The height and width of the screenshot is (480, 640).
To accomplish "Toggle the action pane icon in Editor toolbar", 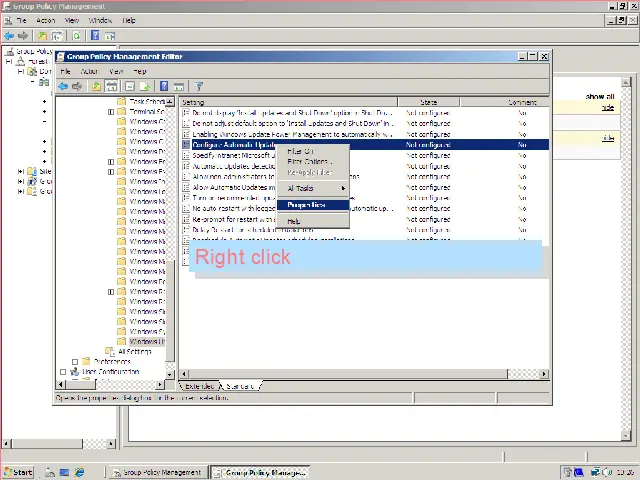I will 179,86.
